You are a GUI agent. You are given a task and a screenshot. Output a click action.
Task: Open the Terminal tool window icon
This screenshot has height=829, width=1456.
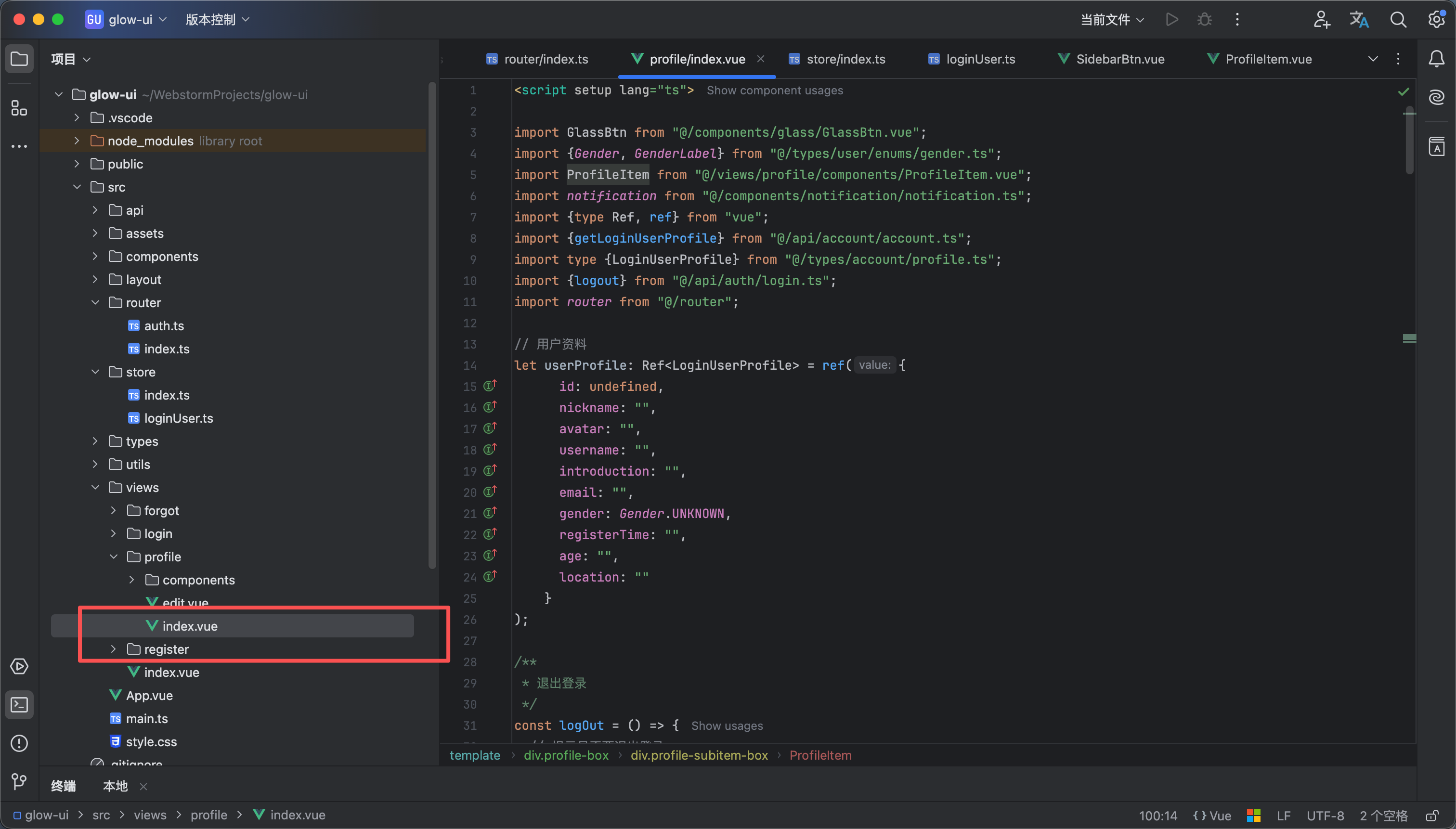click(x=19, y=705)
